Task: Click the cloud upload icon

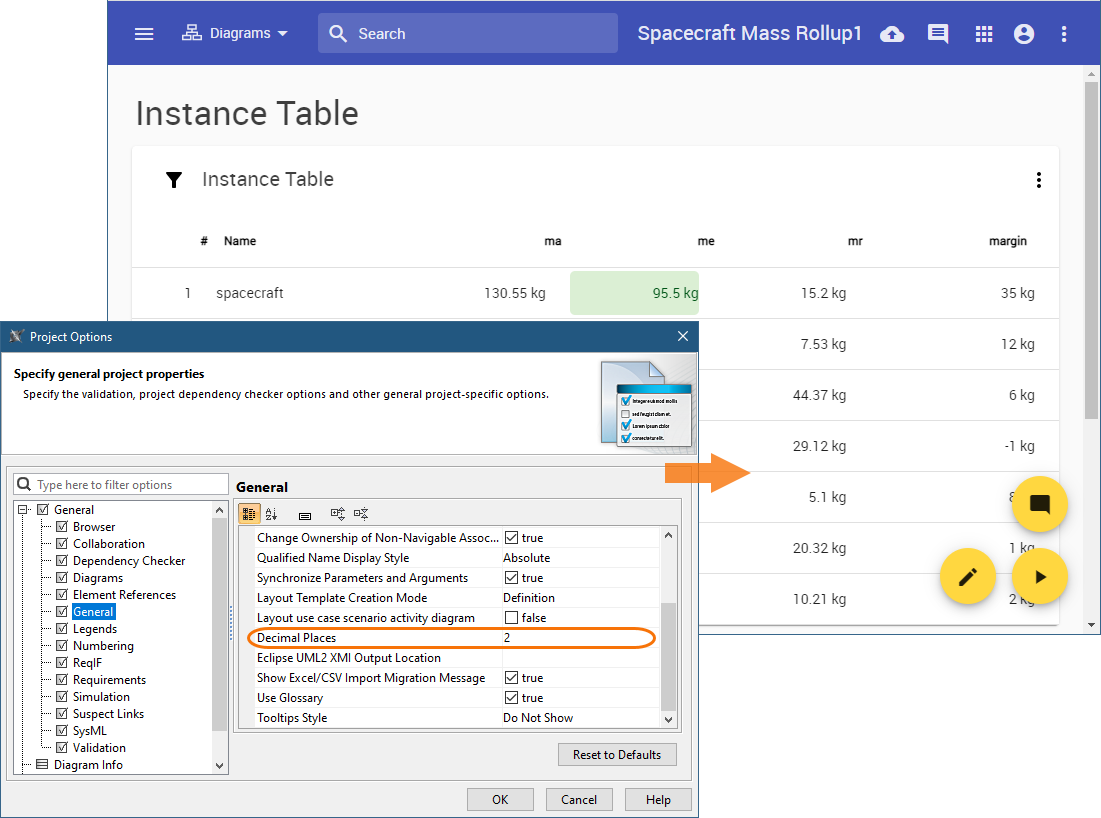Action: pyautogui.click(x=891, y=34)
